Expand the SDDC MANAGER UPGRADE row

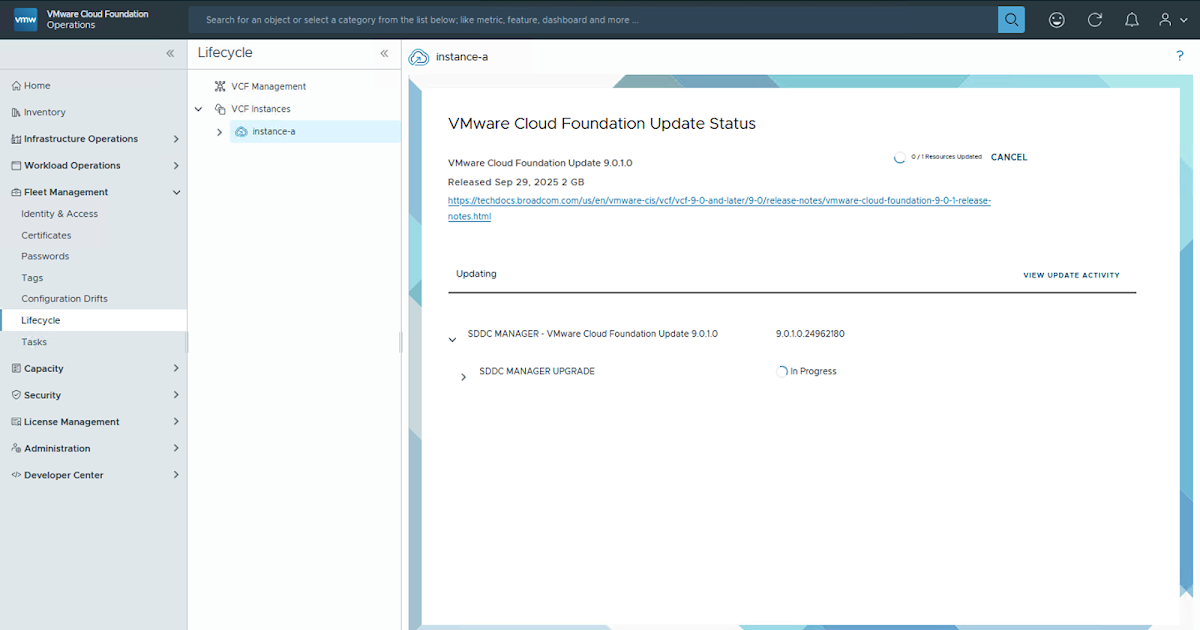click(463, 377)
